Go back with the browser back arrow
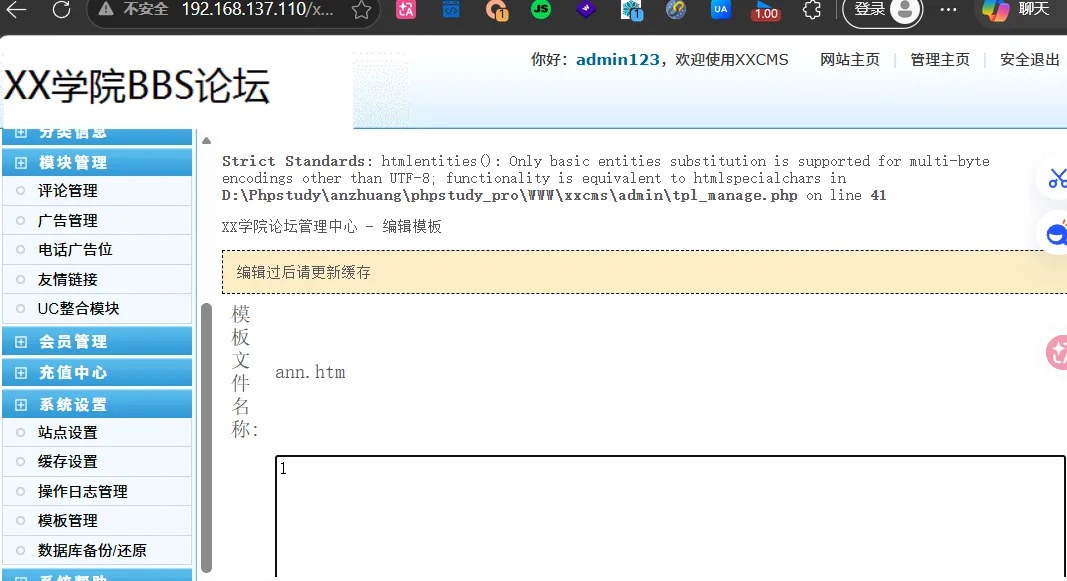The height and width of the screenshot is (581, 1067). click(16, 10)
